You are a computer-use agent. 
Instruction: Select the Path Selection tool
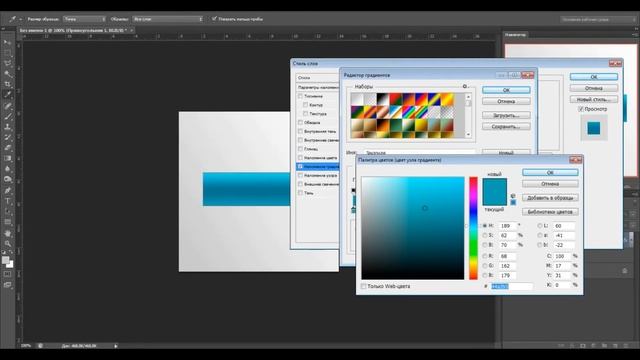(x=7, y=211)
